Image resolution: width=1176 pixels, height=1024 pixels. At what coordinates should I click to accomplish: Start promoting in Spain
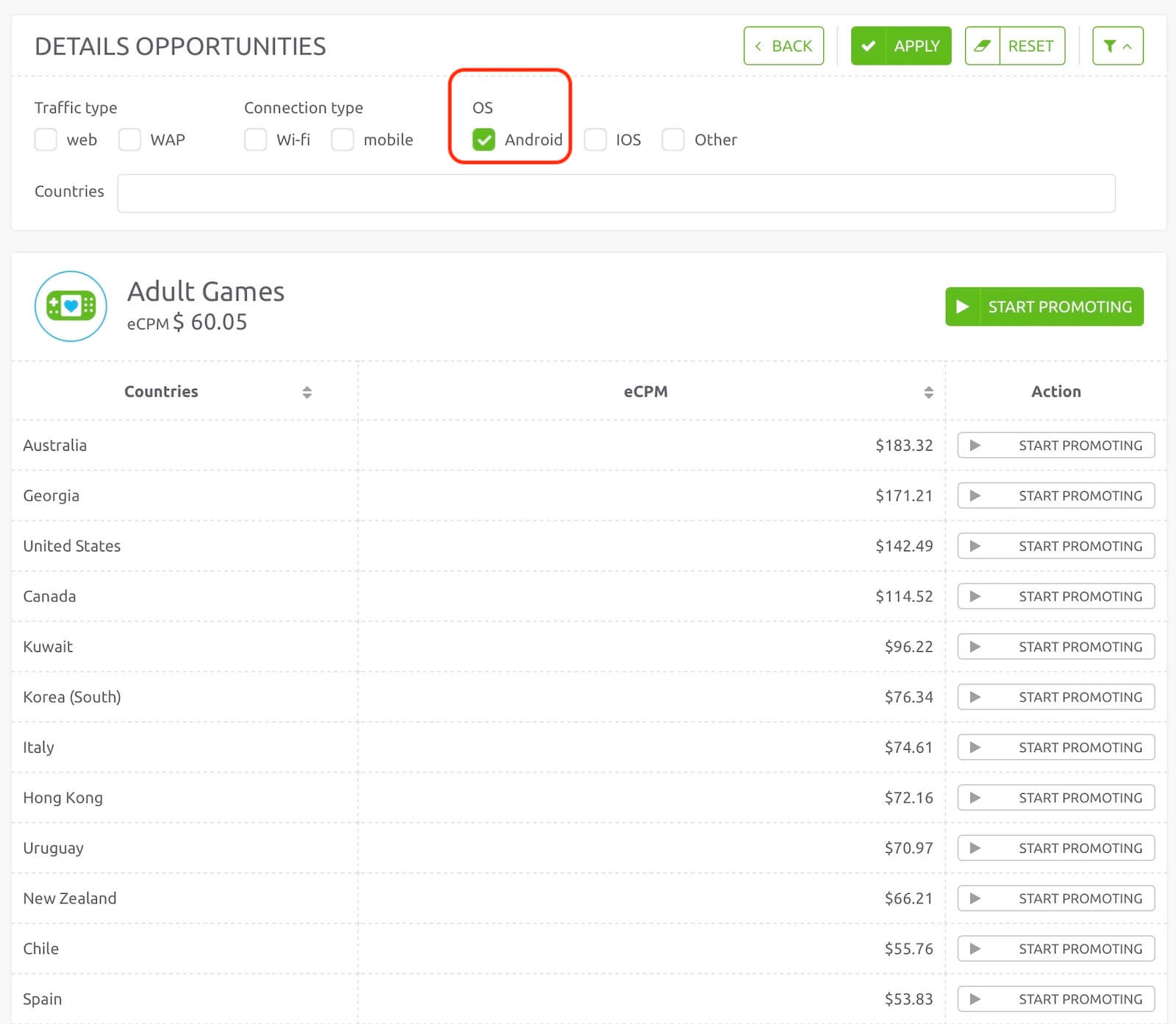(x=1056, y=999)
